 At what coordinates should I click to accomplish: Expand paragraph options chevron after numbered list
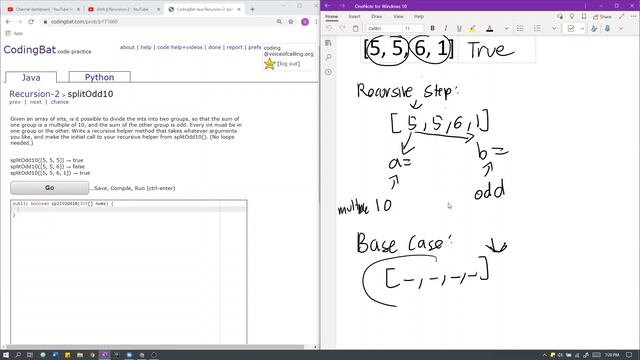(x=554, y=28)
